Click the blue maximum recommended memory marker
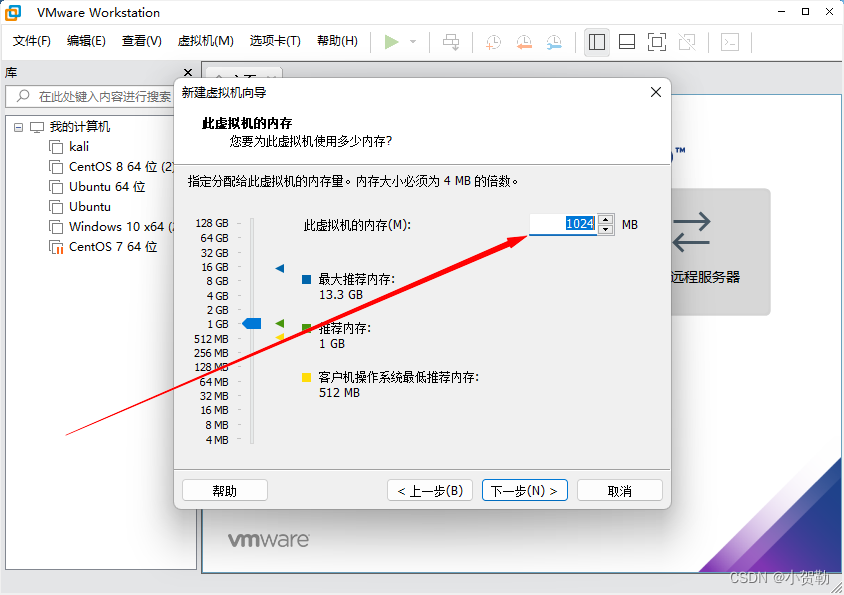This screenshot has width=844, height=595. [x=280, y=268]
